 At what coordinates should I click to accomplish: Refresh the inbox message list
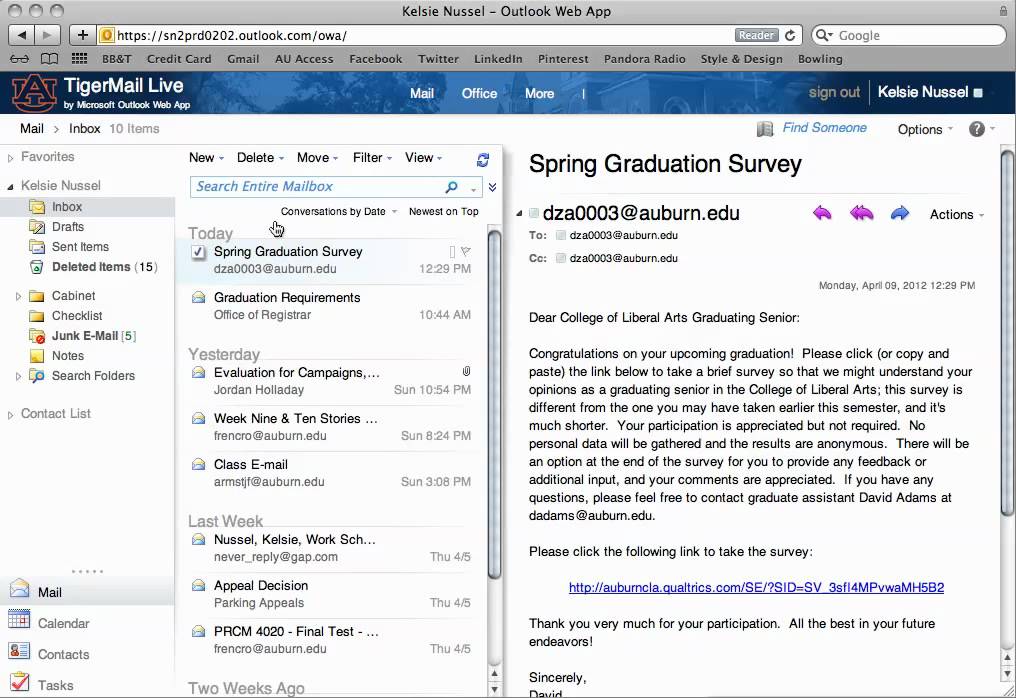483,159
